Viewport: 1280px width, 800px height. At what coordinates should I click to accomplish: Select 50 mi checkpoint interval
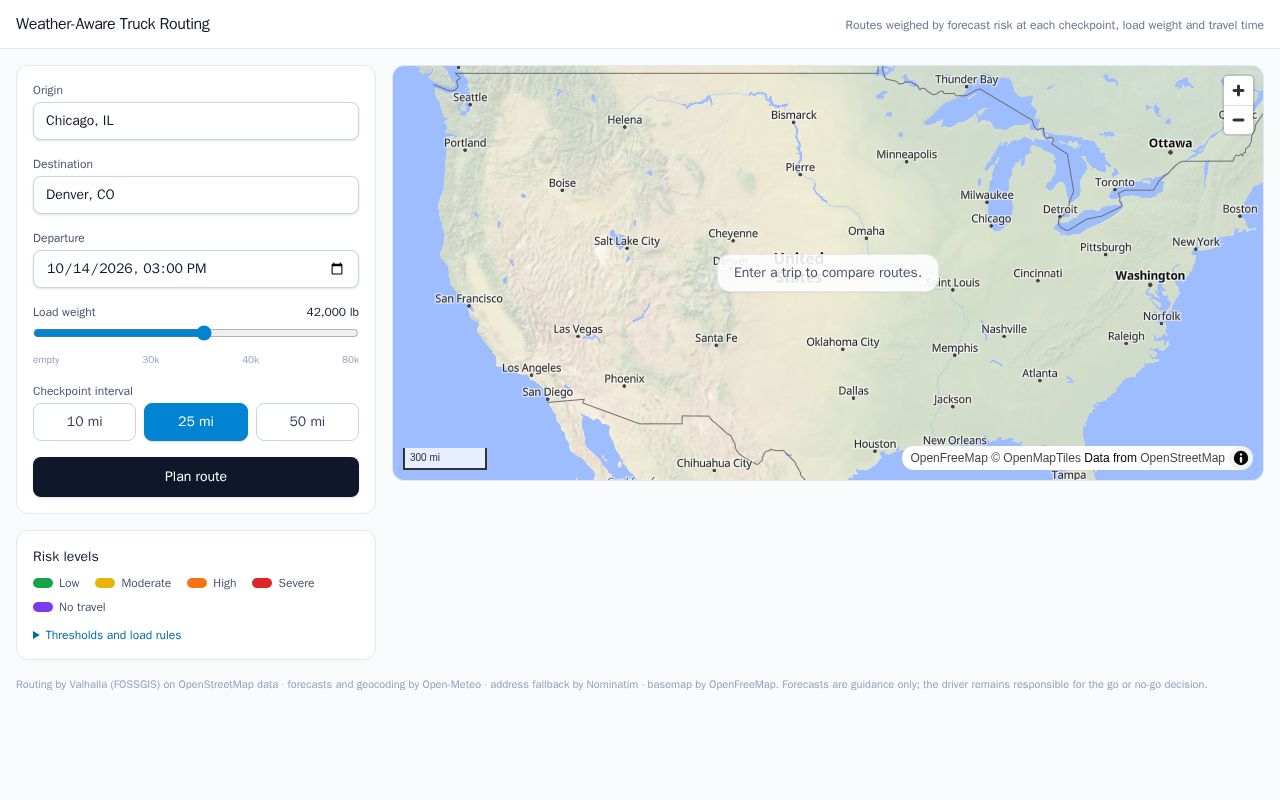point(307,422)
